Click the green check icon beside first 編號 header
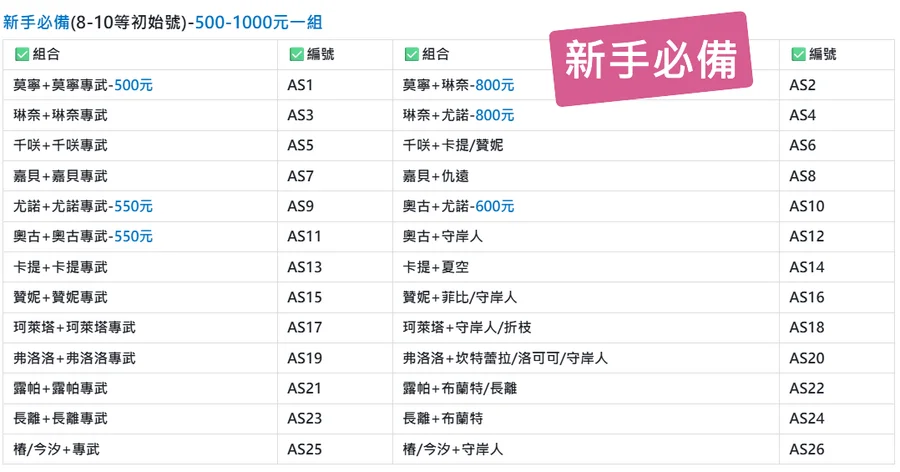The image size is (900, 472). click(x=296, y=55)
